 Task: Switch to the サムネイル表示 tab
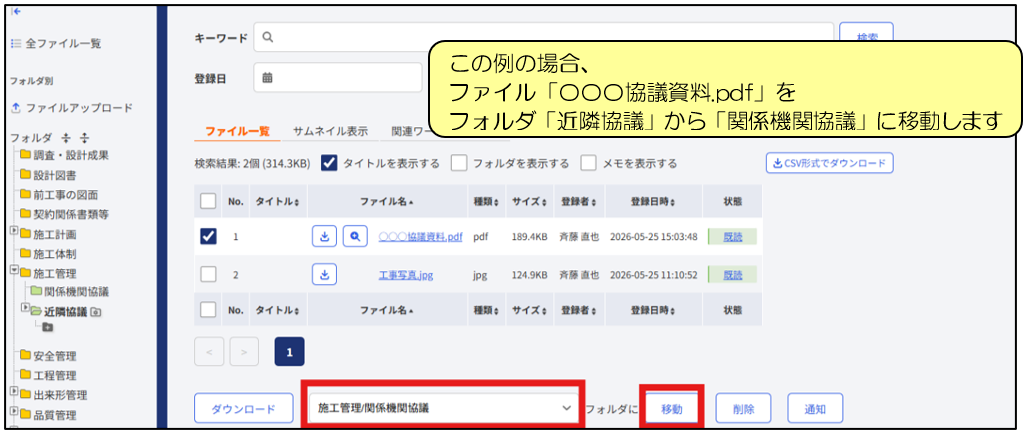(x=330, y=130)
